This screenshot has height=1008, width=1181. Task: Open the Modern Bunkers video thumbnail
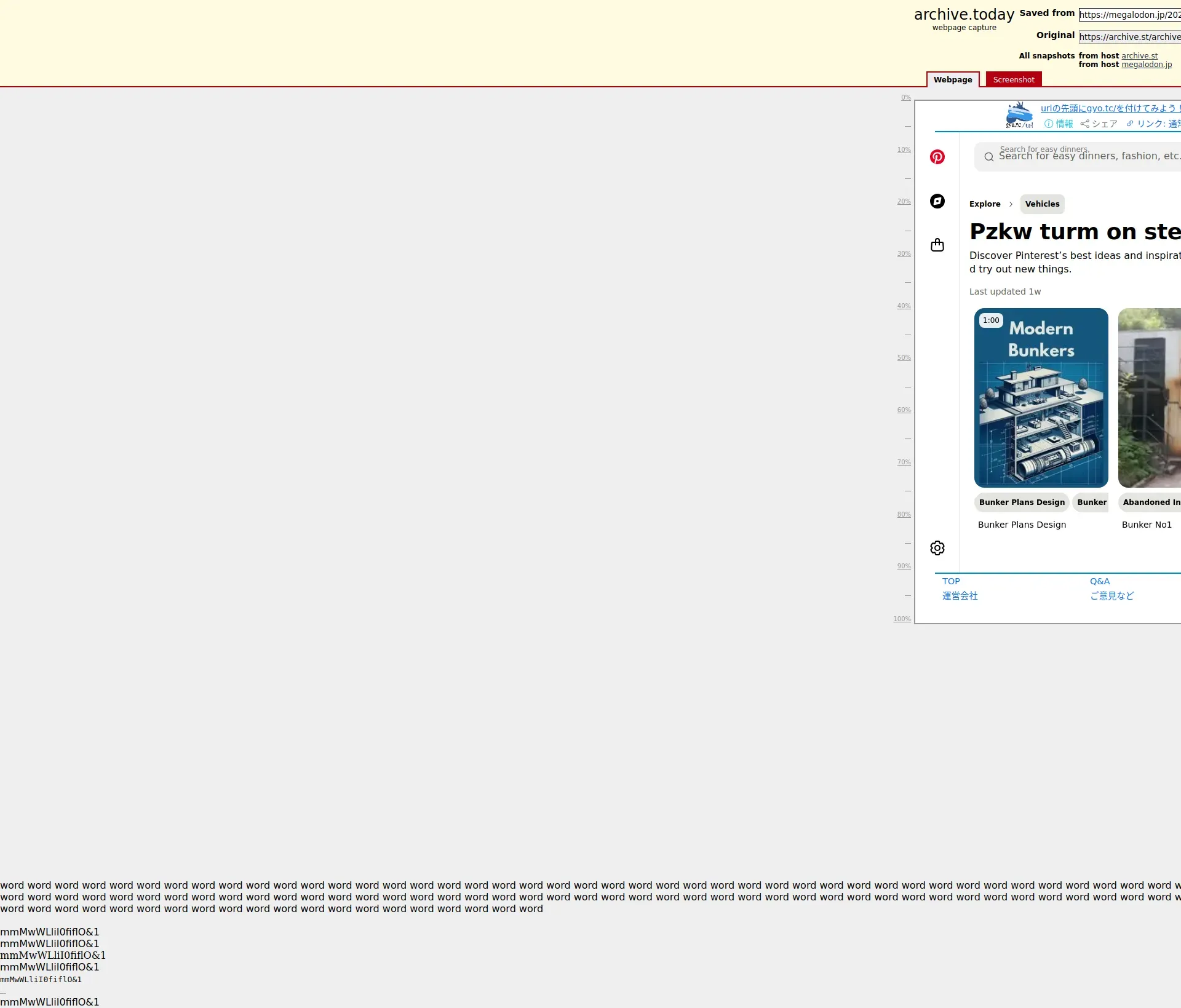1041,397
